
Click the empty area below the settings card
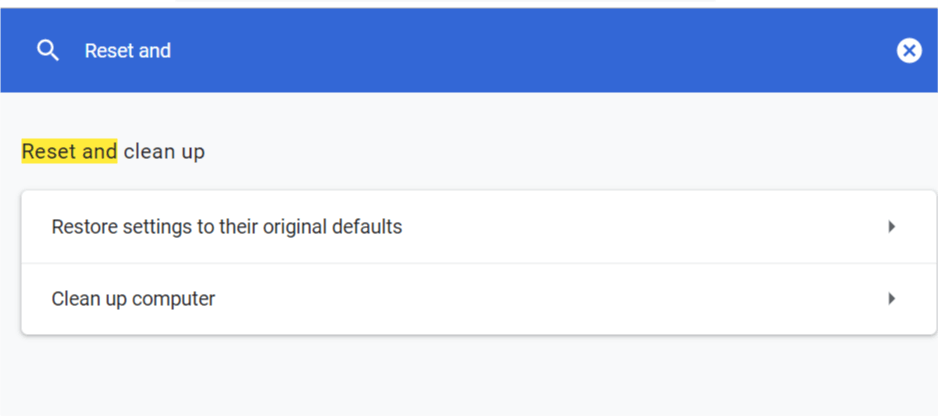pyautogui.click(x=479, y=374)
